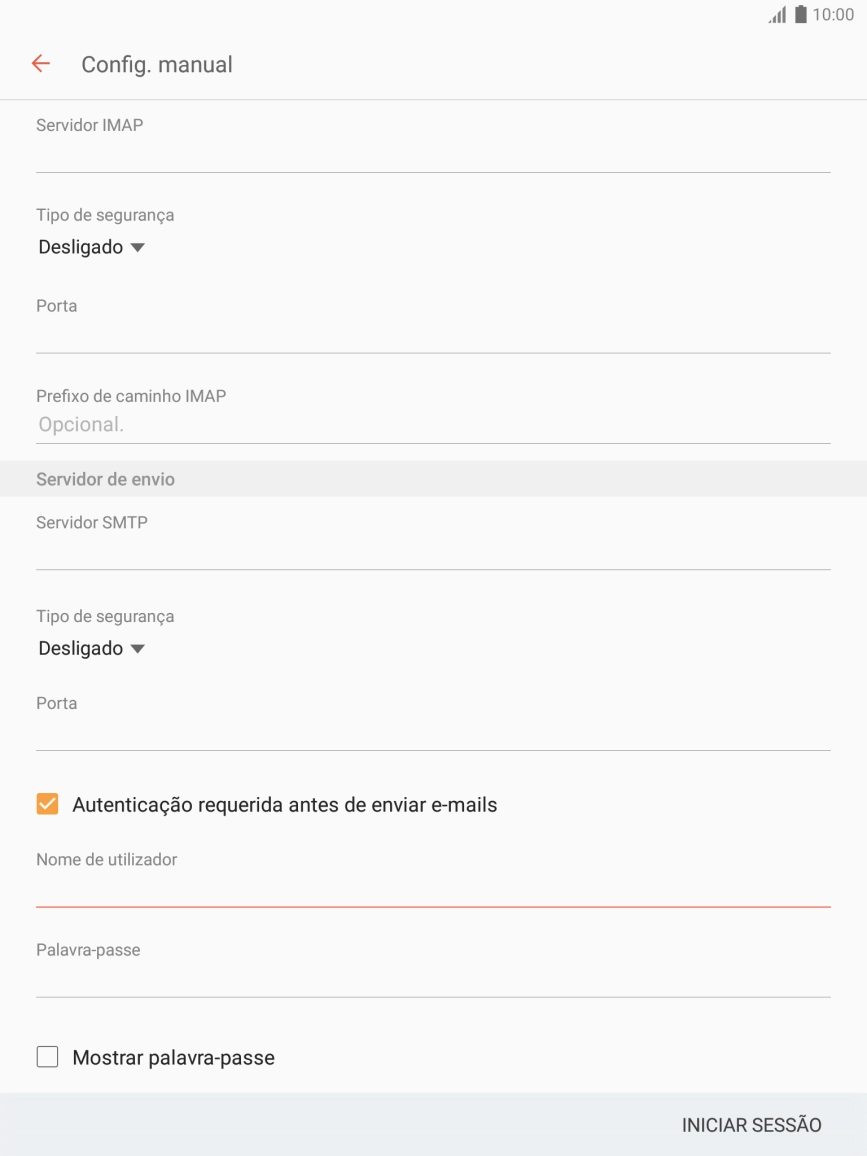The image size is (867, 1156).
Task: Tap the Config. manual title text
Action: pyautogui.click(x=157, y=64)
